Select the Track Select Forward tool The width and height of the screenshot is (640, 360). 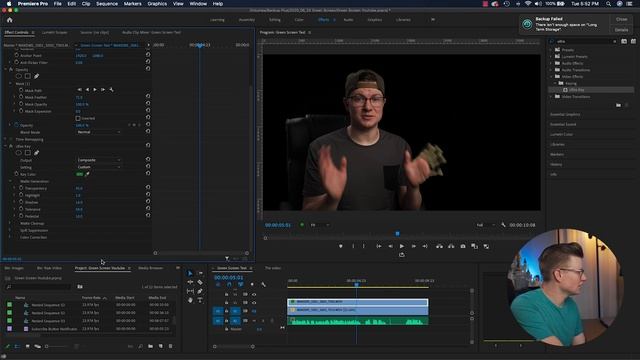[200, 273]
